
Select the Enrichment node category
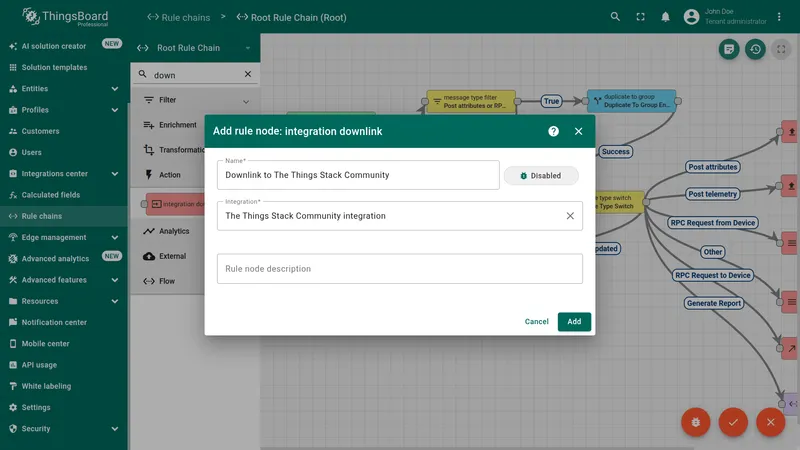coord(169,125)
